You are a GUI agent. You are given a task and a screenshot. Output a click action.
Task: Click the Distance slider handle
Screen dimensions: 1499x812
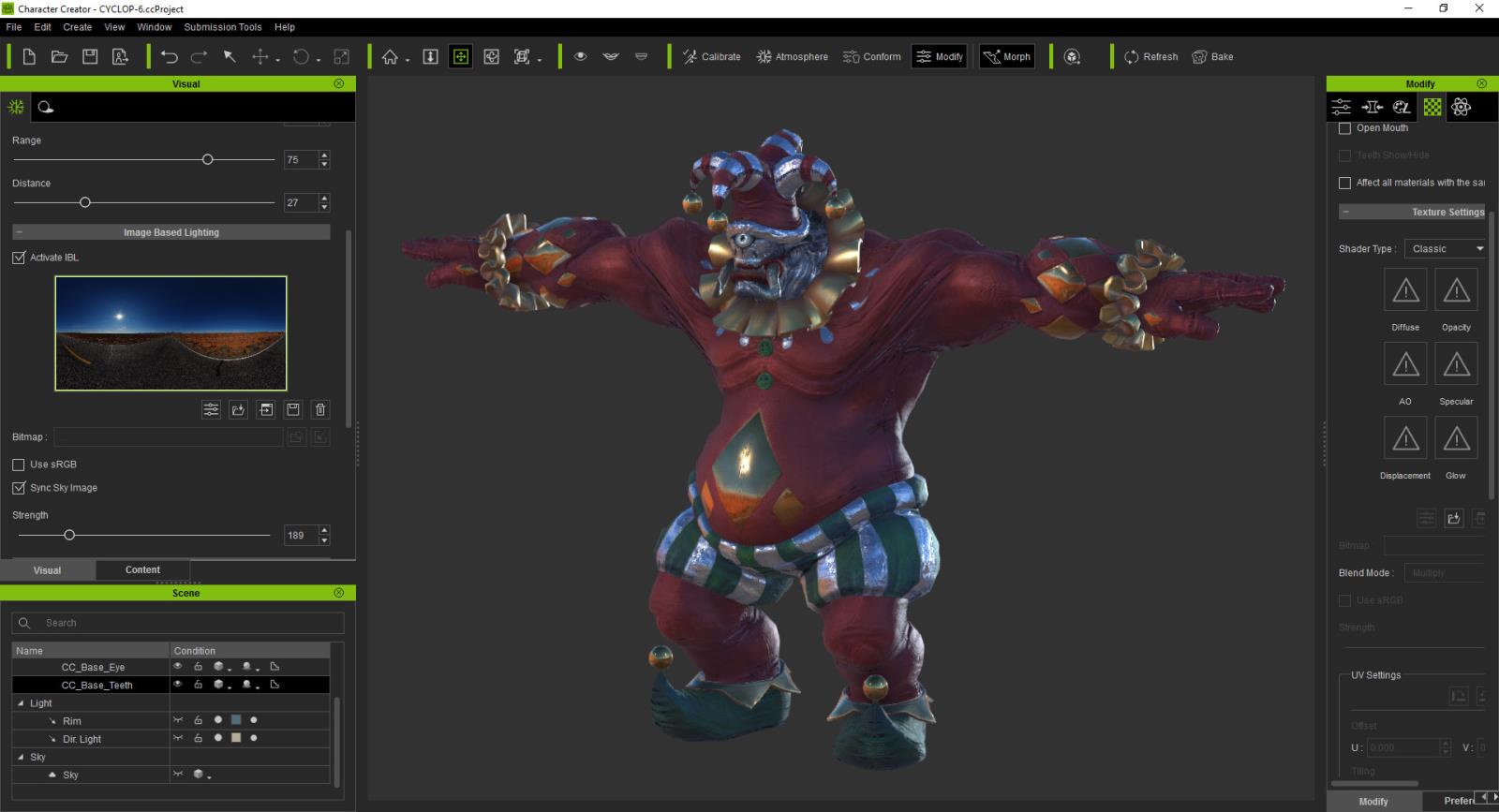click(x=85, y=202)
